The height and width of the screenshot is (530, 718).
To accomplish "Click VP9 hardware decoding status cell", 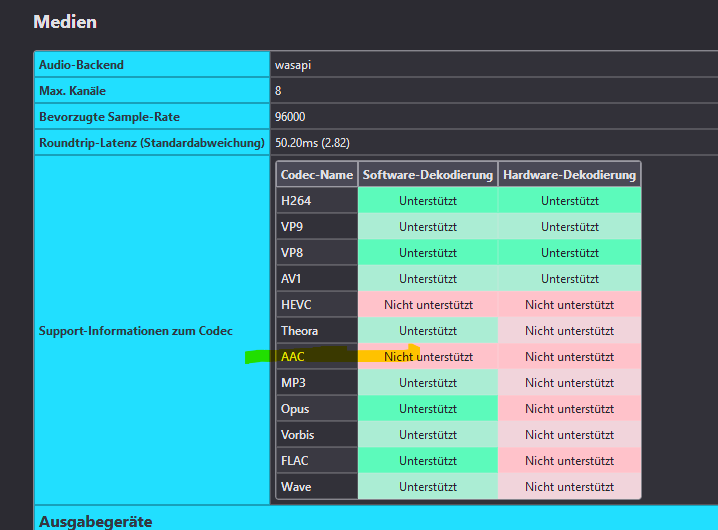I will click(569, 227).
